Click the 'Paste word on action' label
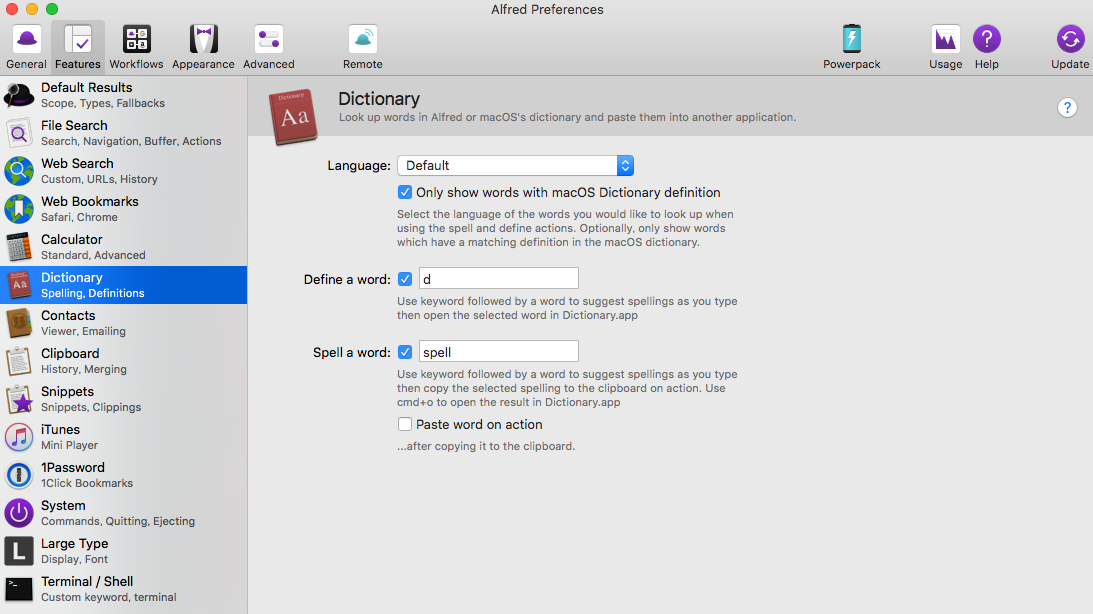Image resolution: width=1093 pixels, height=614 pixels. coord(479,424)
